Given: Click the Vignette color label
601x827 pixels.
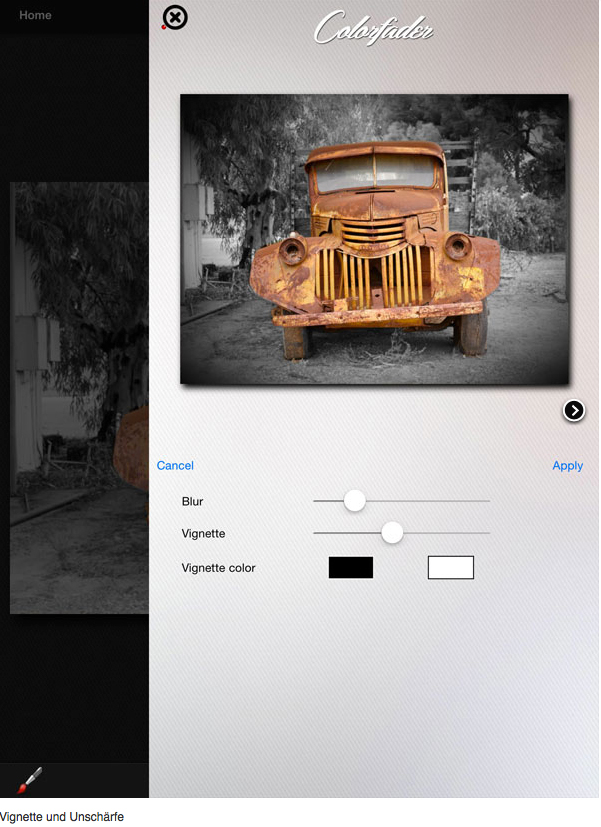Looking at the screenshot, I should coord(218,568).
